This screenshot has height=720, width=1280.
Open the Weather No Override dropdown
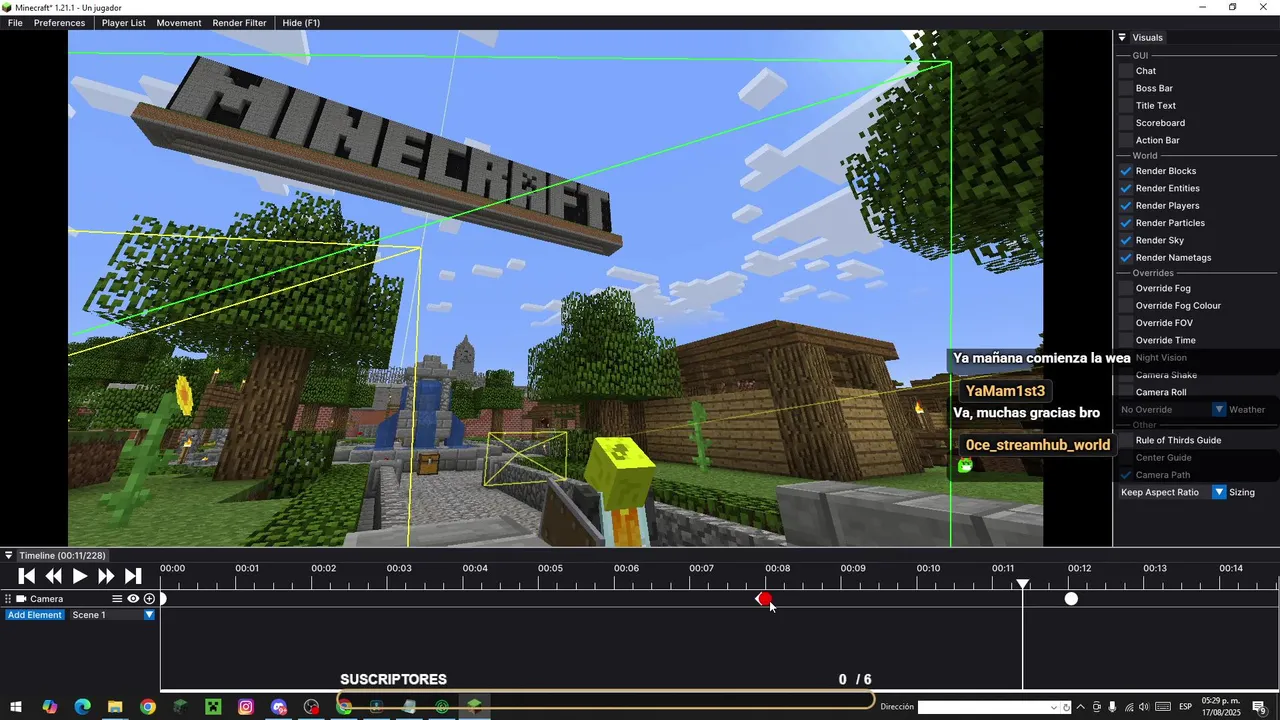coord(1219,409)
